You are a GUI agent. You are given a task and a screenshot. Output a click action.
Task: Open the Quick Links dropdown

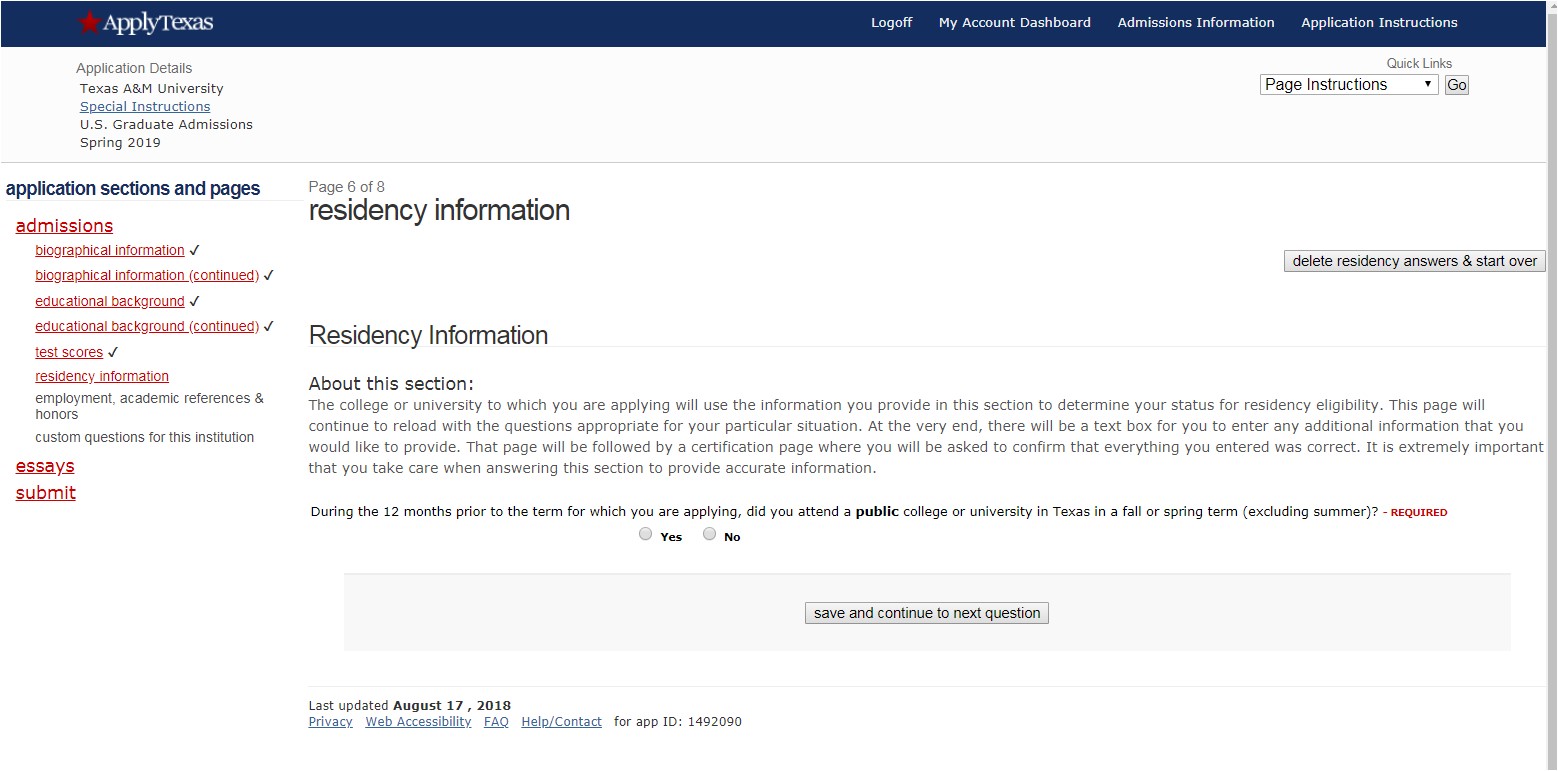(x=1348, y=84)
